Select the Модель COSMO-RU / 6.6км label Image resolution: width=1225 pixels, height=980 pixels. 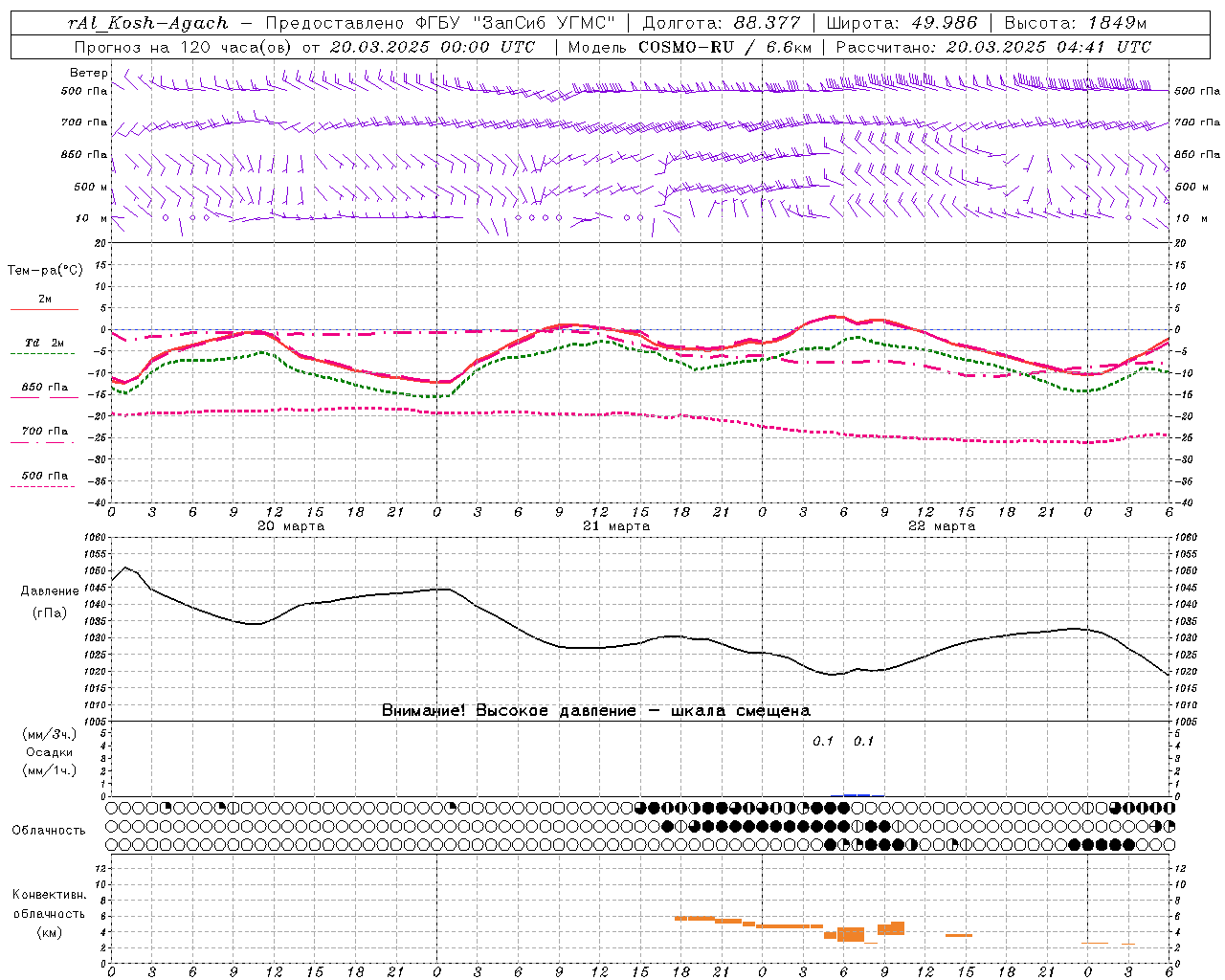coord(690,47)
